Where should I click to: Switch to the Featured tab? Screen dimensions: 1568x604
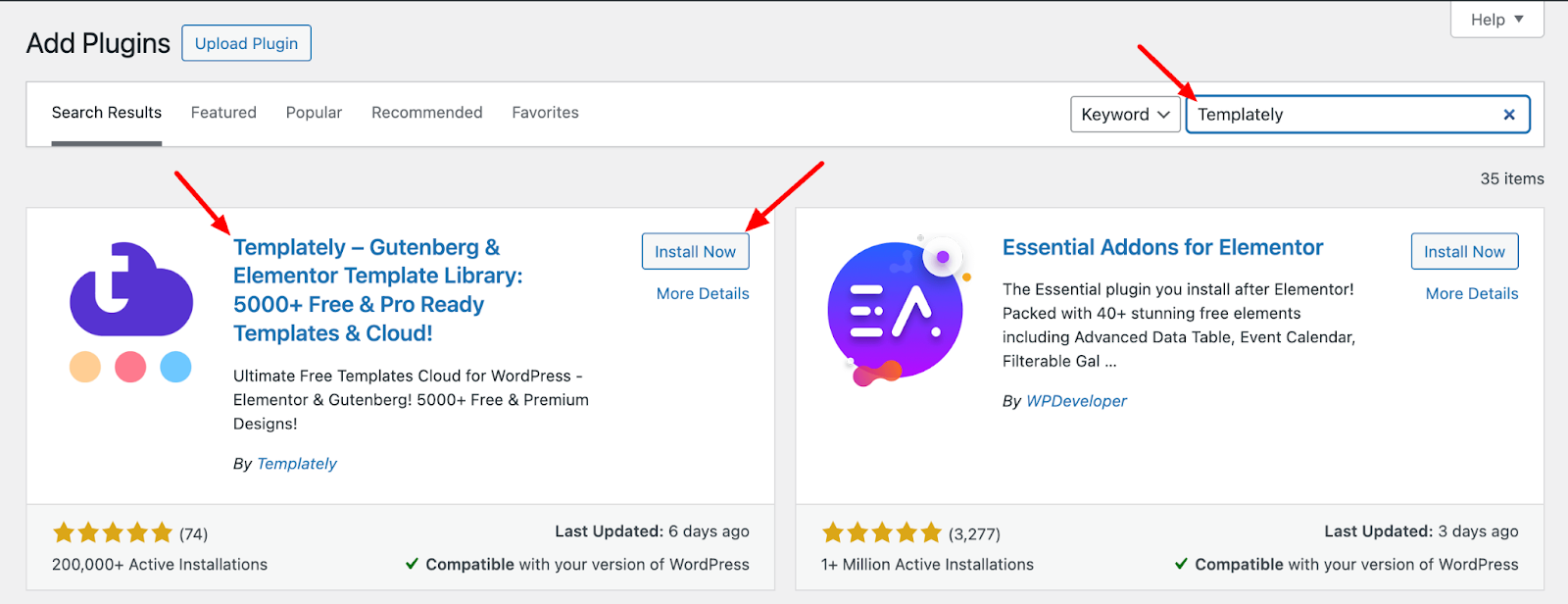pos(223,113)
